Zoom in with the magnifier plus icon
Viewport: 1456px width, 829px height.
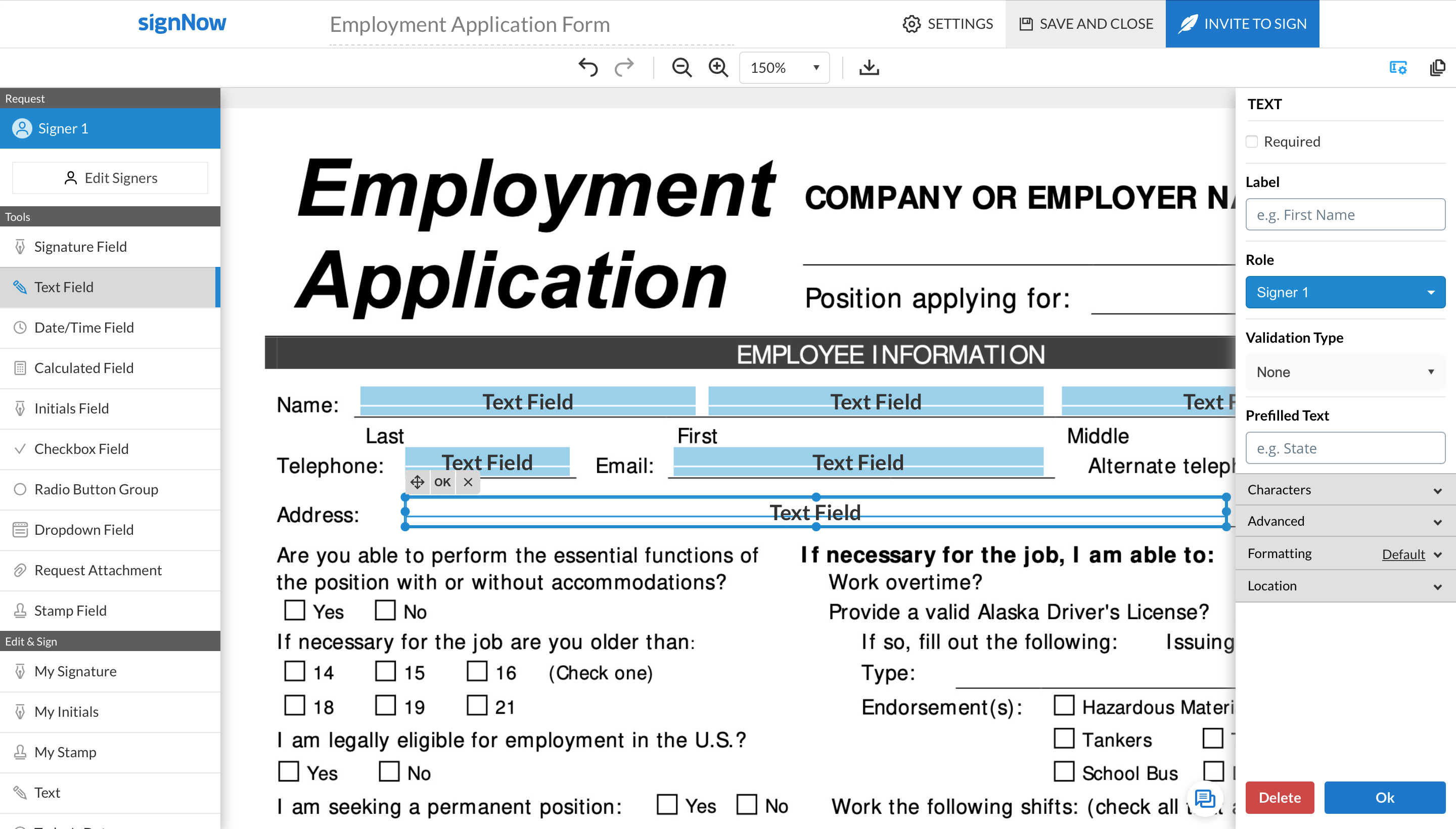click(x=718, y=67)
